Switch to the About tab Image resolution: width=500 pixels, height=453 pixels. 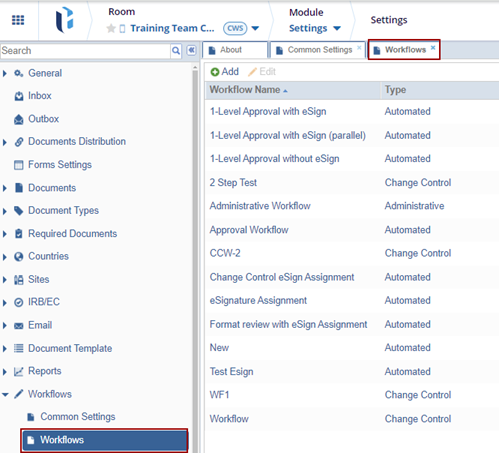[x=235, y=50]
